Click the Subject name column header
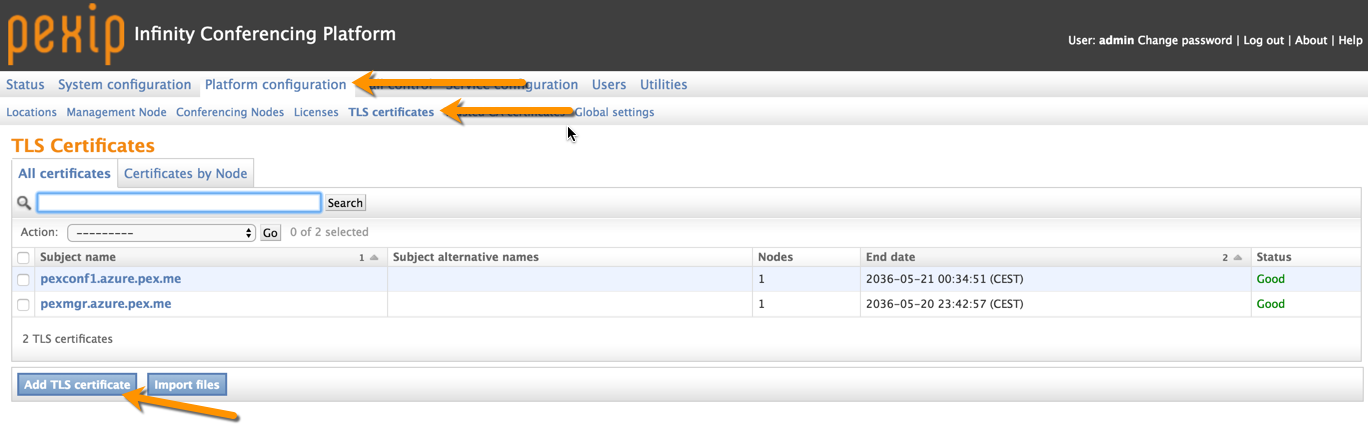This screenshot has width=1368, height=425. pyautogui.click(x=78, y=257)
